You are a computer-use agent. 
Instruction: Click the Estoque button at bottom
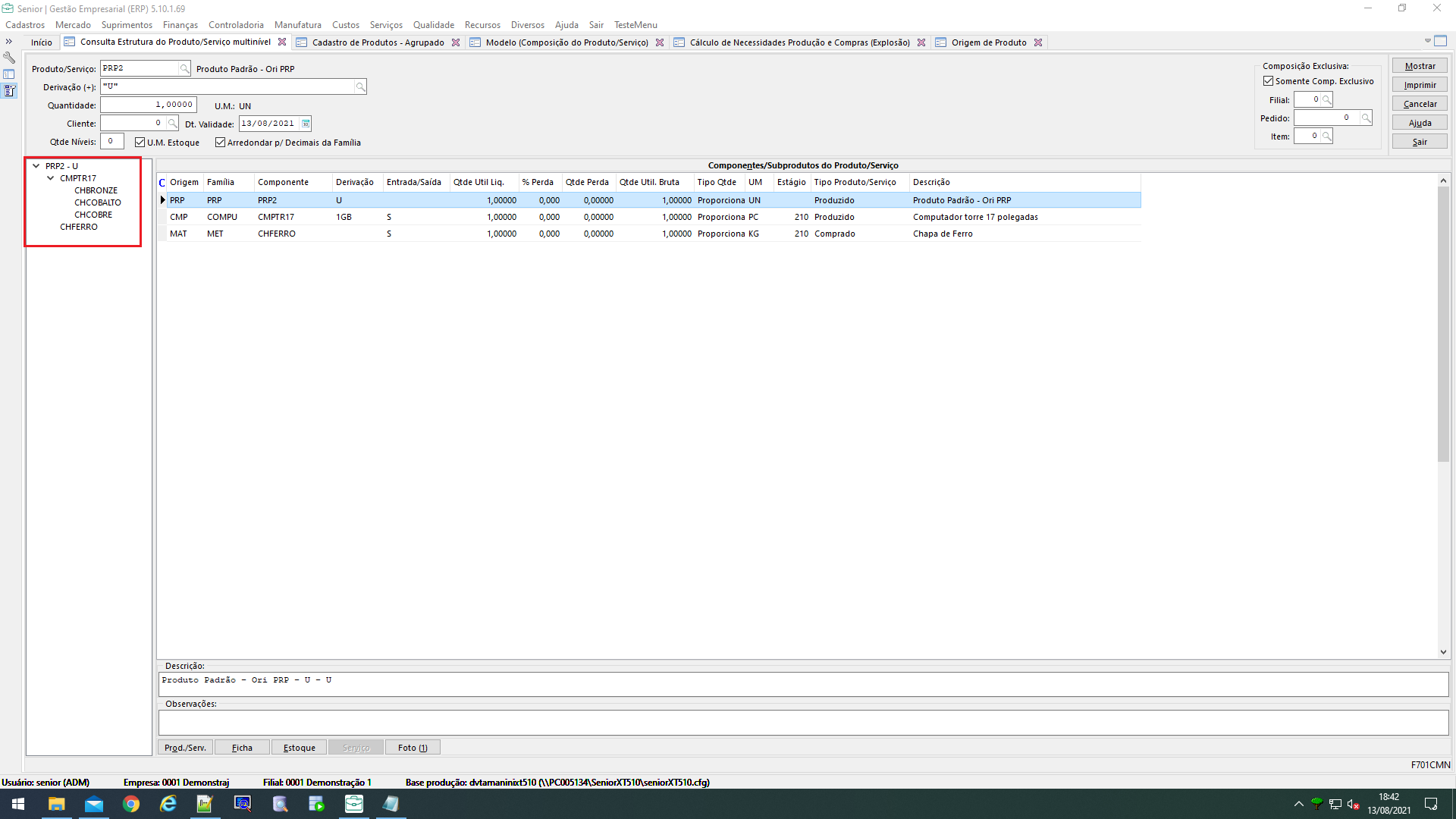click(x=299, y=748)
